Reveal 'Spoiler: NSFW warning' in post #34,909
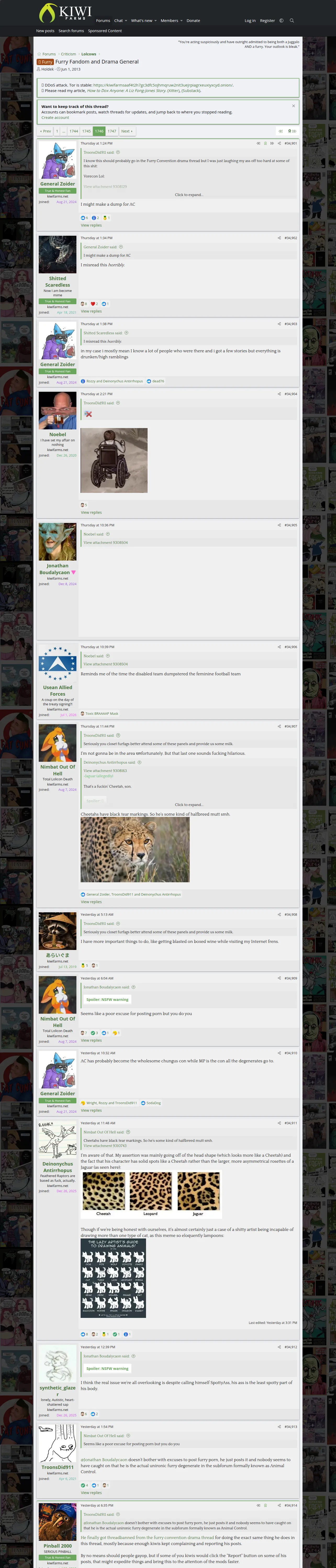The height and width of the screenshot is (1568, 336). pos(107,1000)
